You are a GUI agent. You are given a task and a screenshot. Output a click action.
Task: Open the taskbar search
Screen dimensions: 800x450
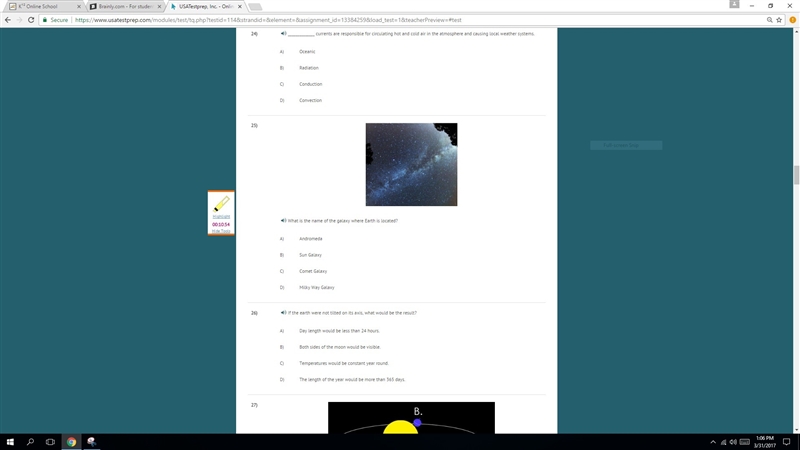point(30,442)
